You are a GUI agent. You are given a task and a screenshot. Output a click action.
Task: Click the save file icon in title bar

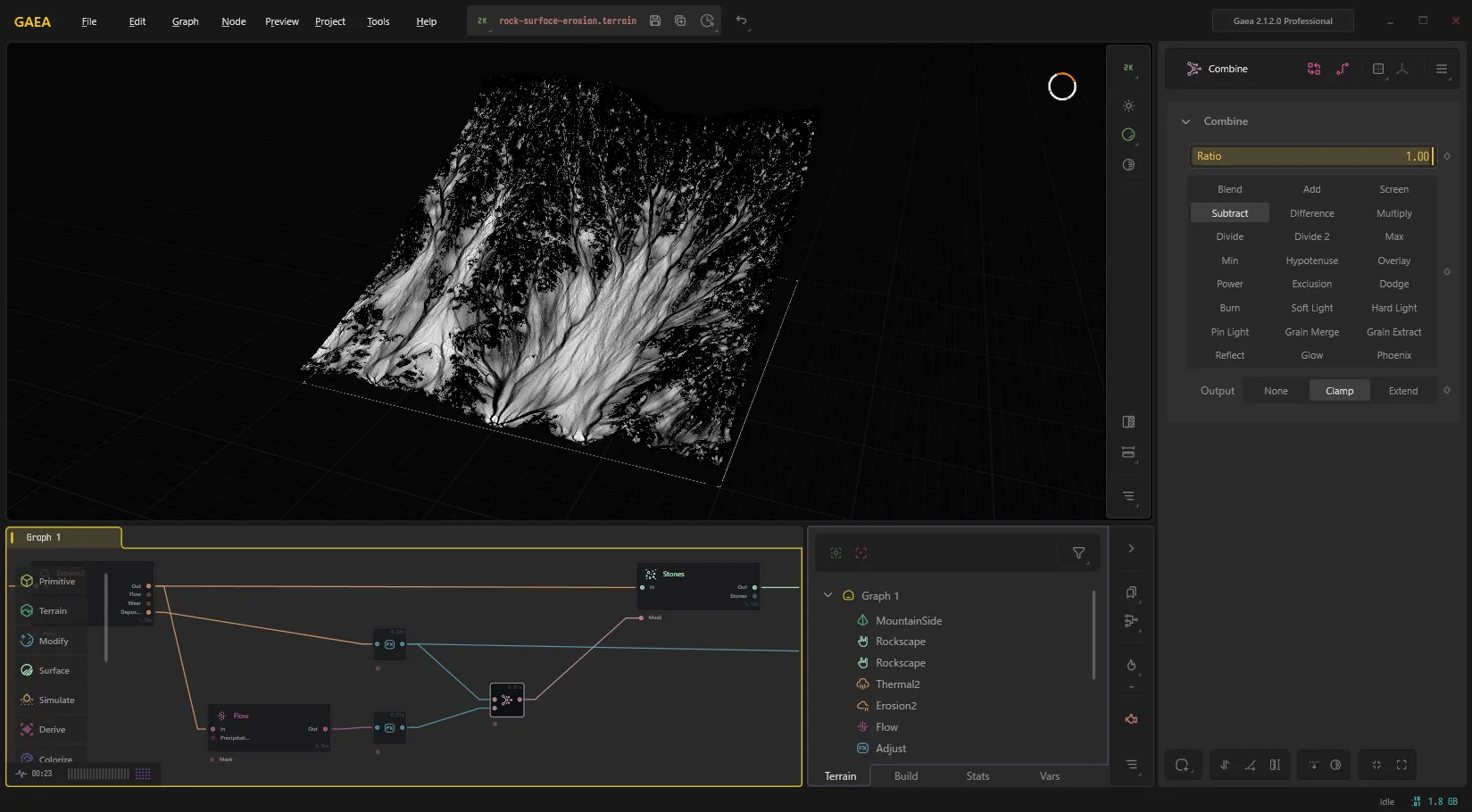(x=655, y=21)
